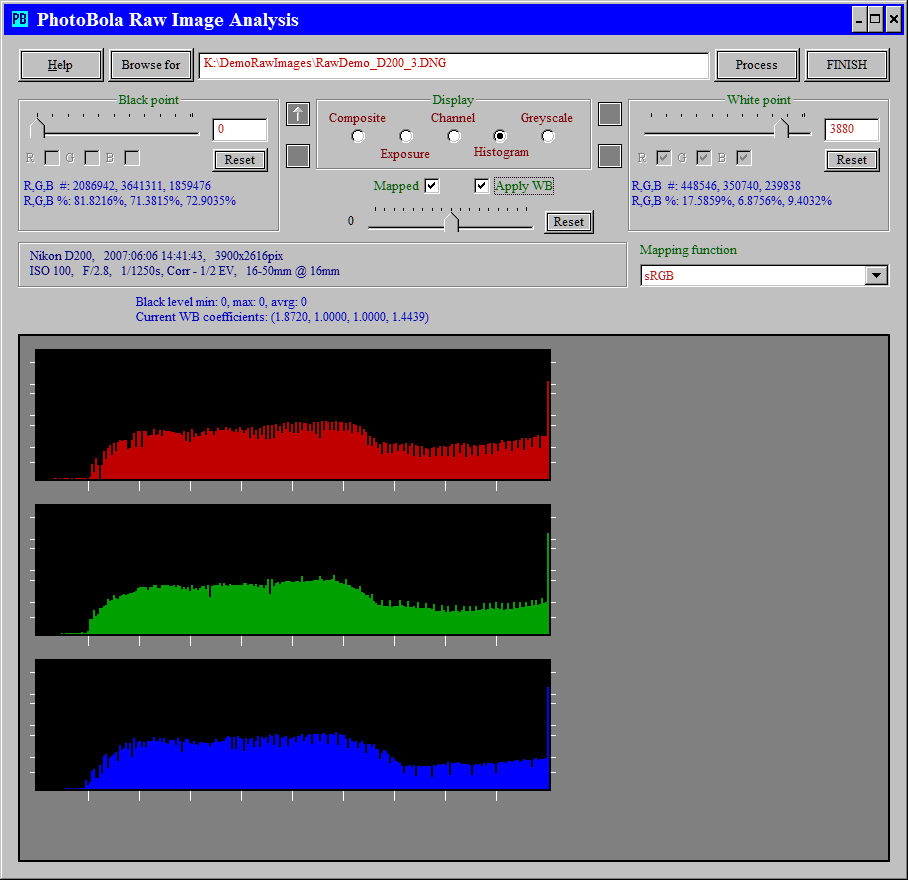This screenshot has height=880, width=908.
Task: Click the up-arrow button beside Black point panel
Action: pyautogui.click(x=298, y=114)
